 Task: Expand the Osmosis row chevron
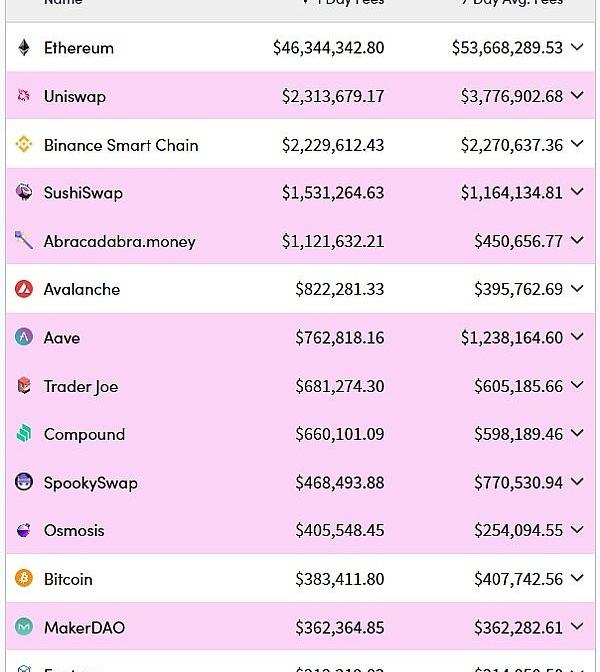tap(577, 531)
